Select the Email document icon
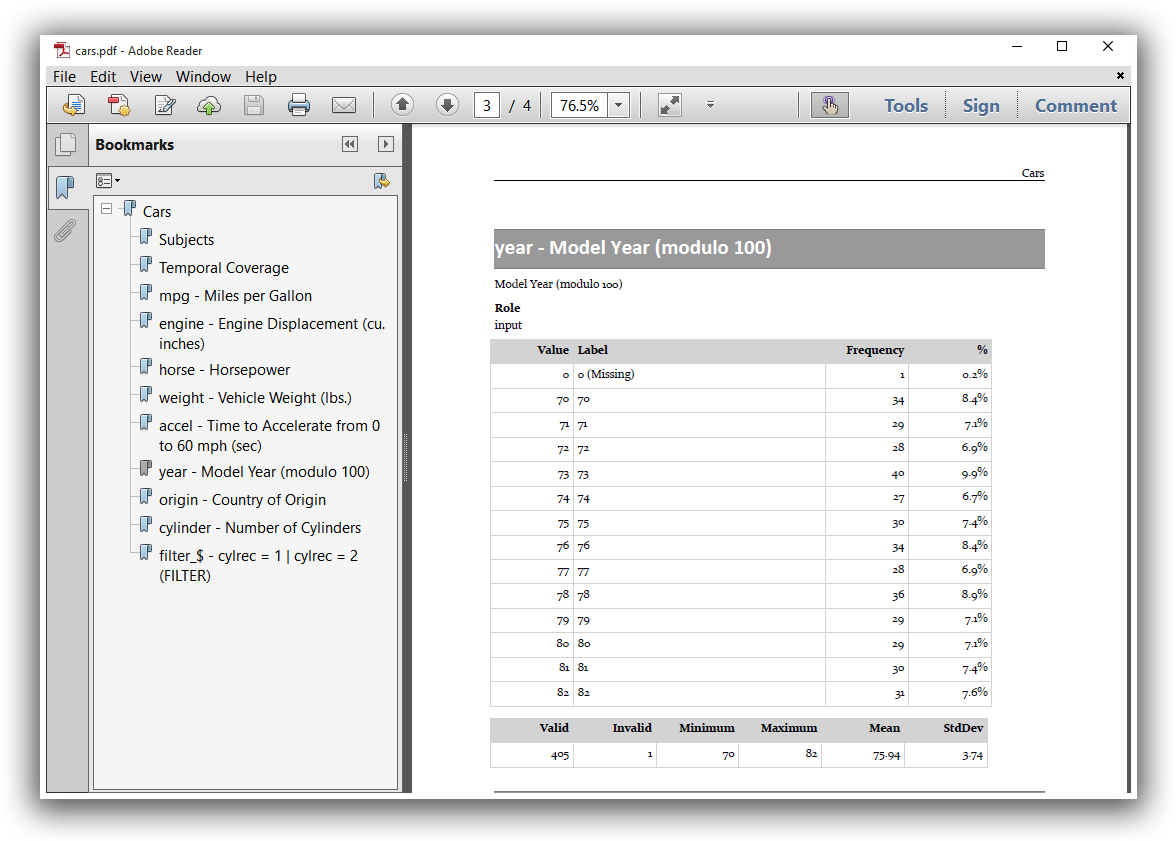The height and width of the screenshot is (841, 1176). pyautogui.click(x=344, y=105)
